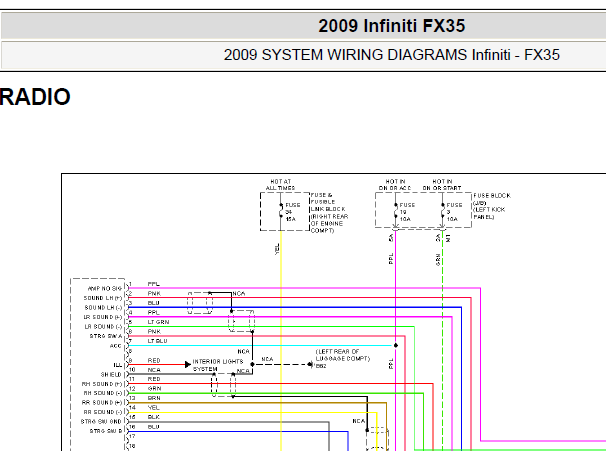
Task: Select the Fuse 19 10A symbol
Action: tap(396, 212)
